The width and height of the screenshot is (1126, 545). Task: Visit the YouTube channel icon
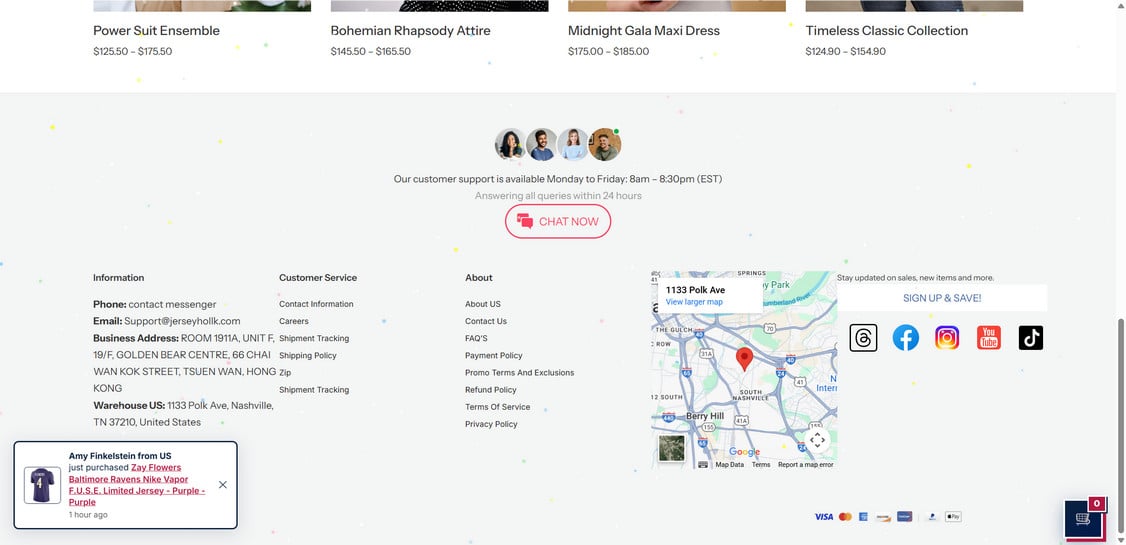coord(989,338)
